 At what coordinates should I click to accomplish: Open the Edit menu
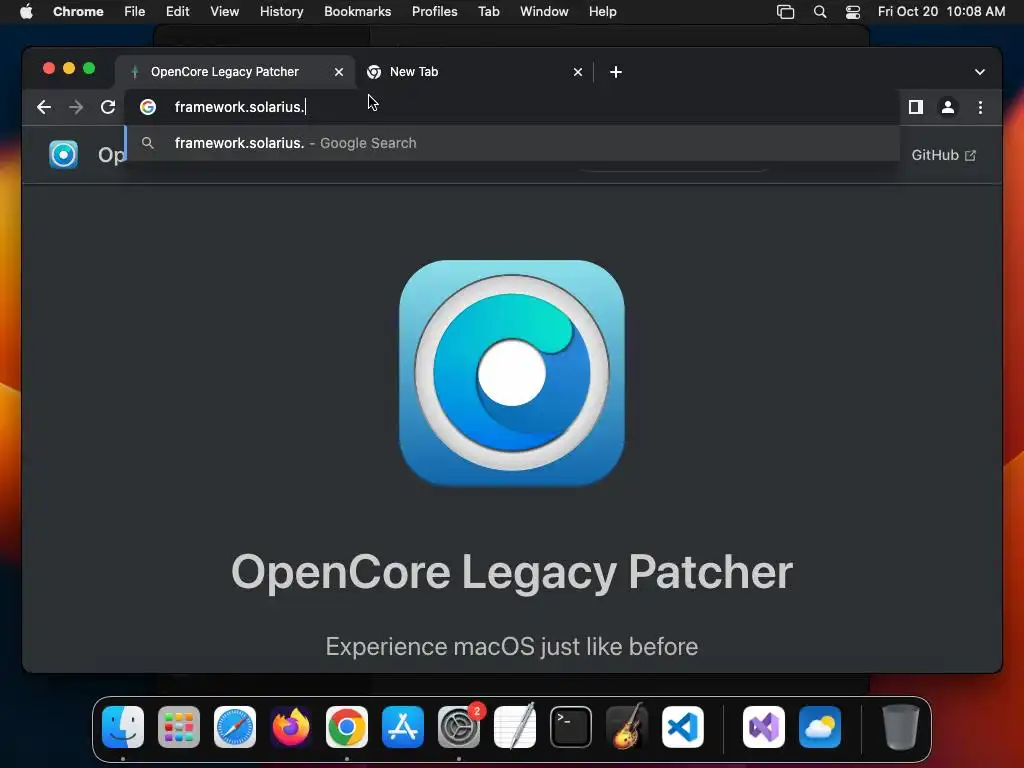177,12
